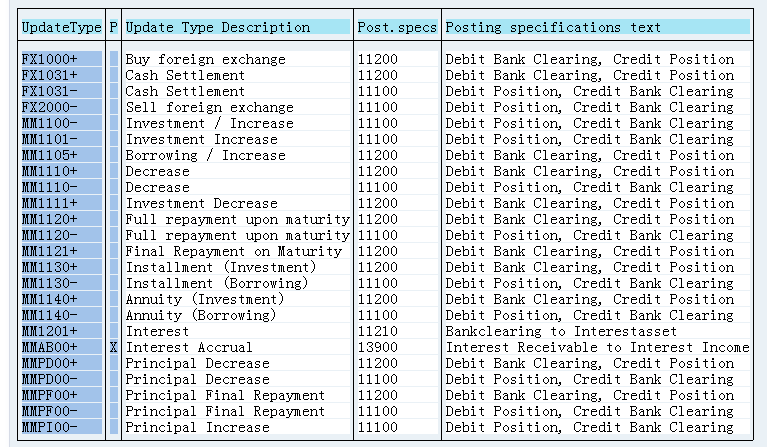The height and width of the screenshot is (447, 767).
Task: Click Interest Receivable to Interest Income text
Action: [597, 347]
